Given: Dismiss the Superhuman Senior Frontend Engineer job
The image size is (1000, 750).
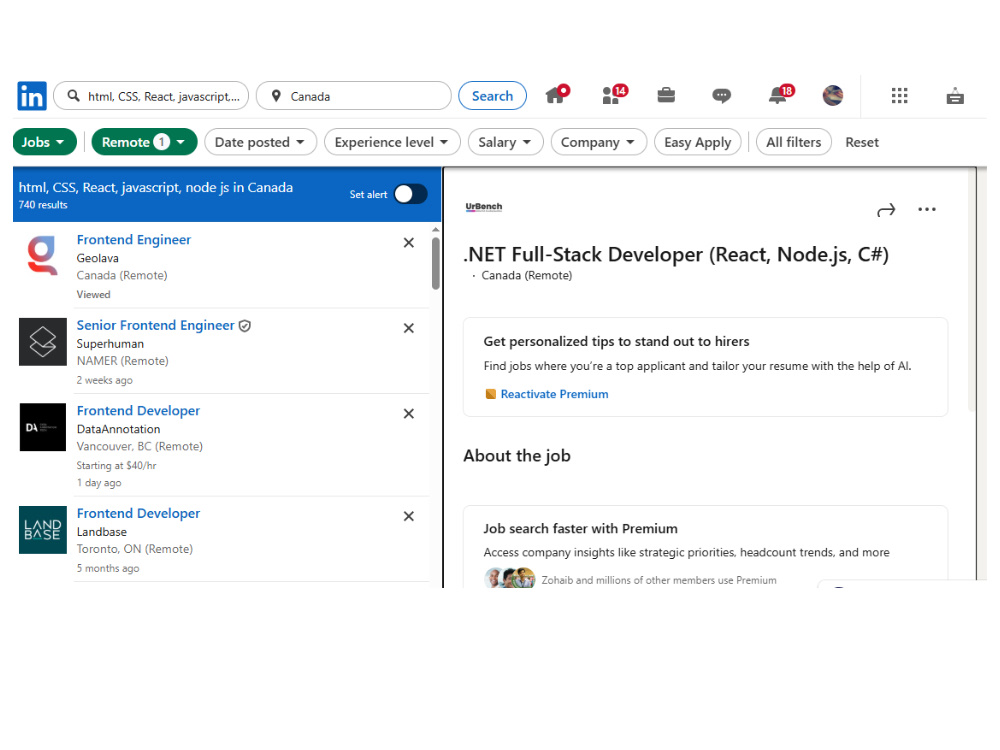Looking at the screenshot, I should [409, 328].
